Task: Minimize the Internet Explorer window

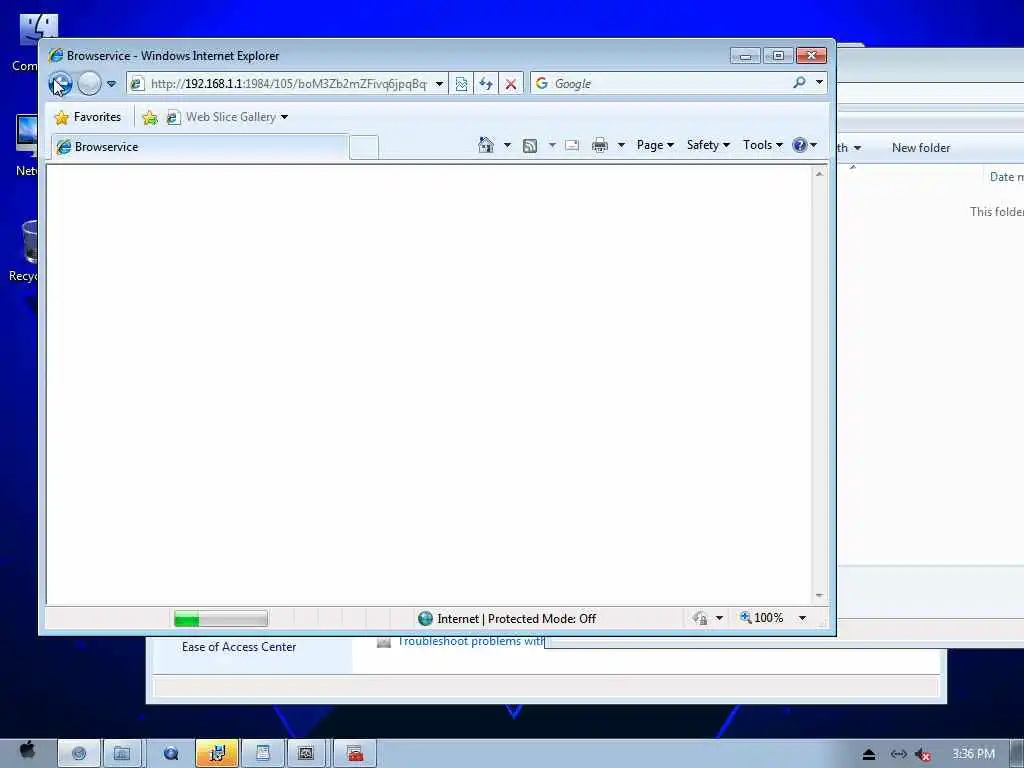Action: (x=745, y=56)
